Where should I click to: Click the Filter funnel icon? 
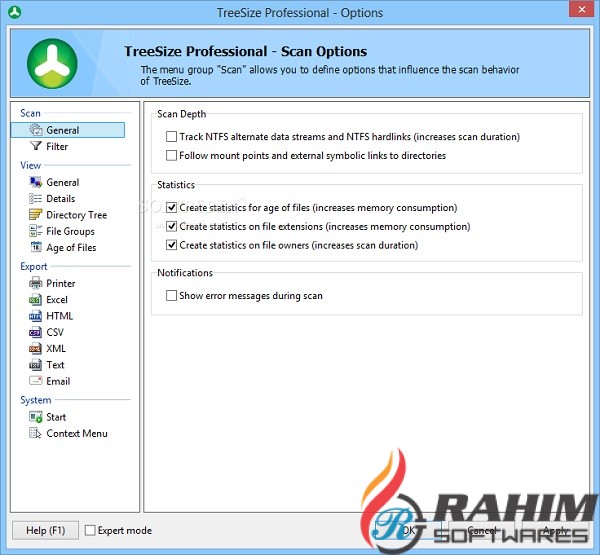(x=36, y=146)
